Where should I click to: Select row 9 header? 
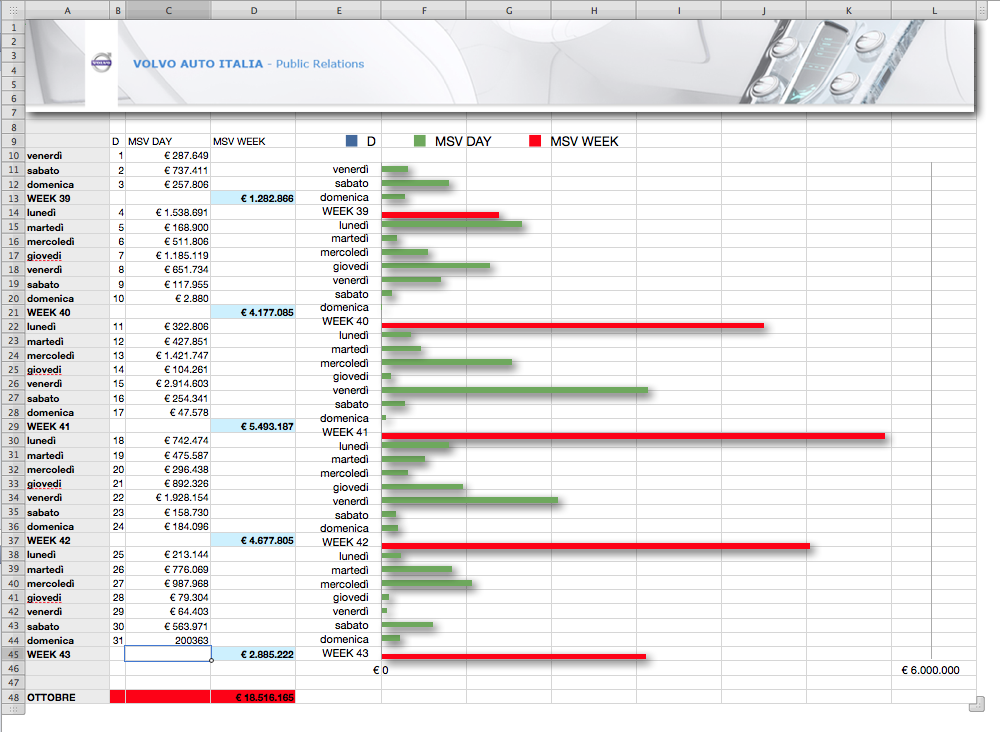tap(13, 141)
